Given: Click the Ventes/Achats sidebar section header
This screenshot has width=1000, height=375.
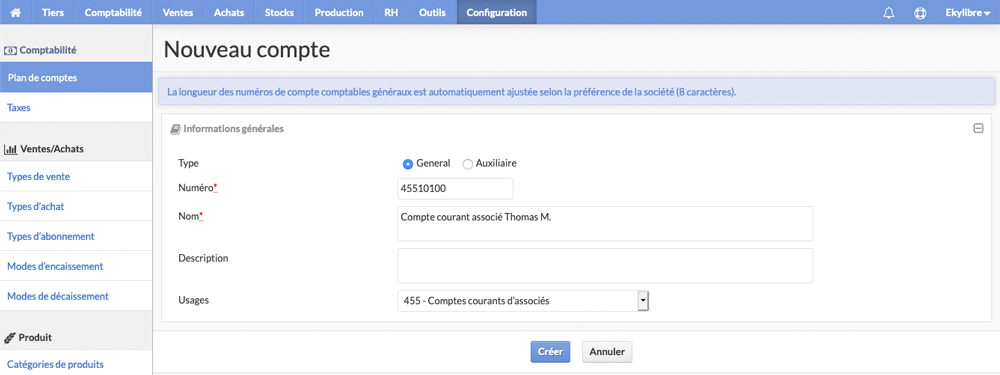Looking at the screenshot, I should coord(45,149).
